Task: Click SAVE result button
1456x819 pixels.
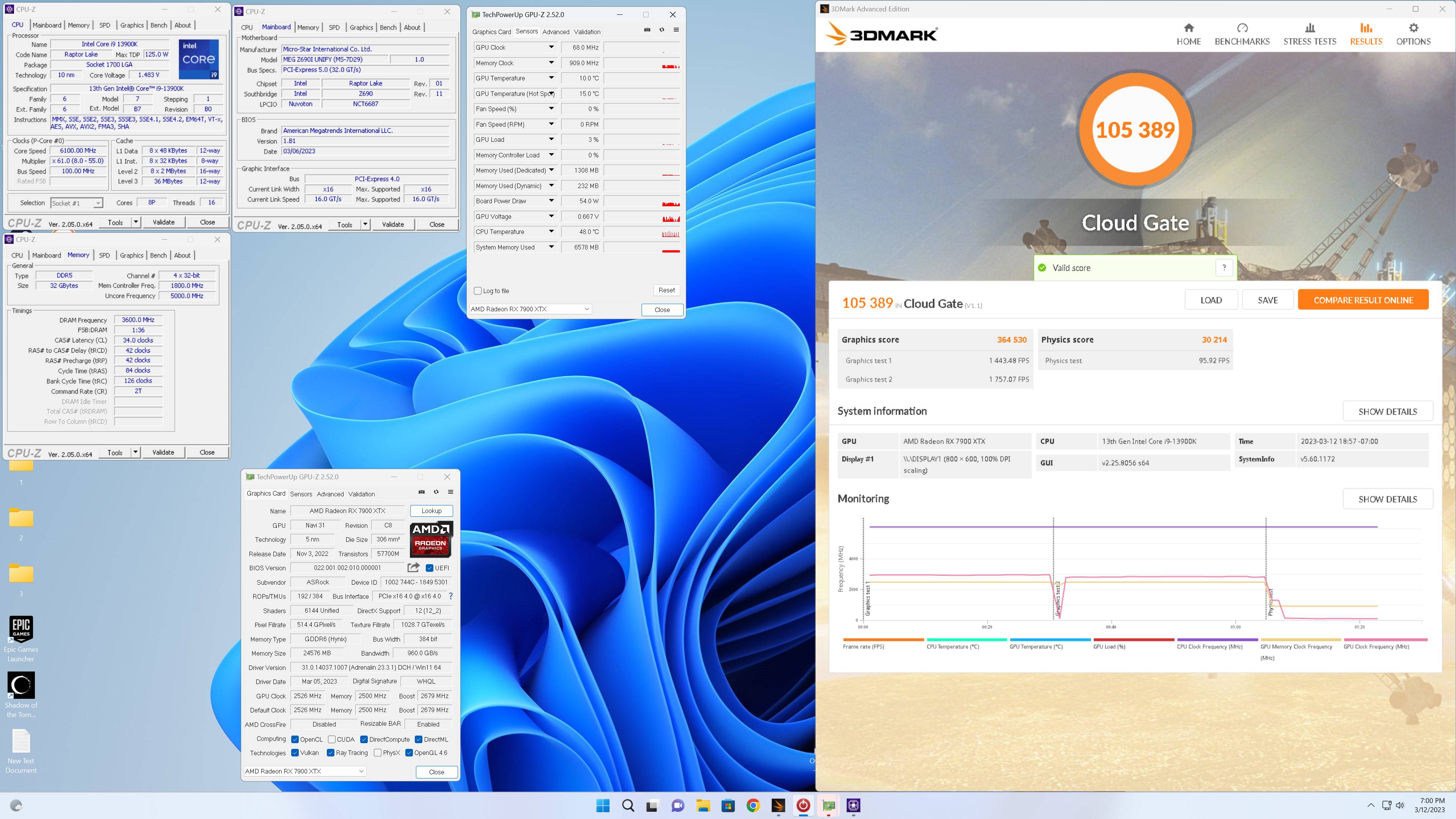Action: click(1267, 300)
